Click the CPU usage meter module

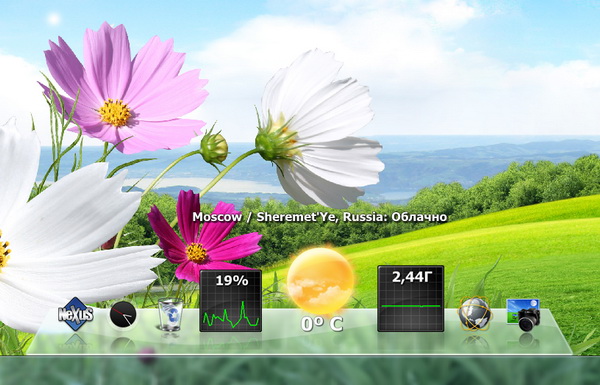230,301
